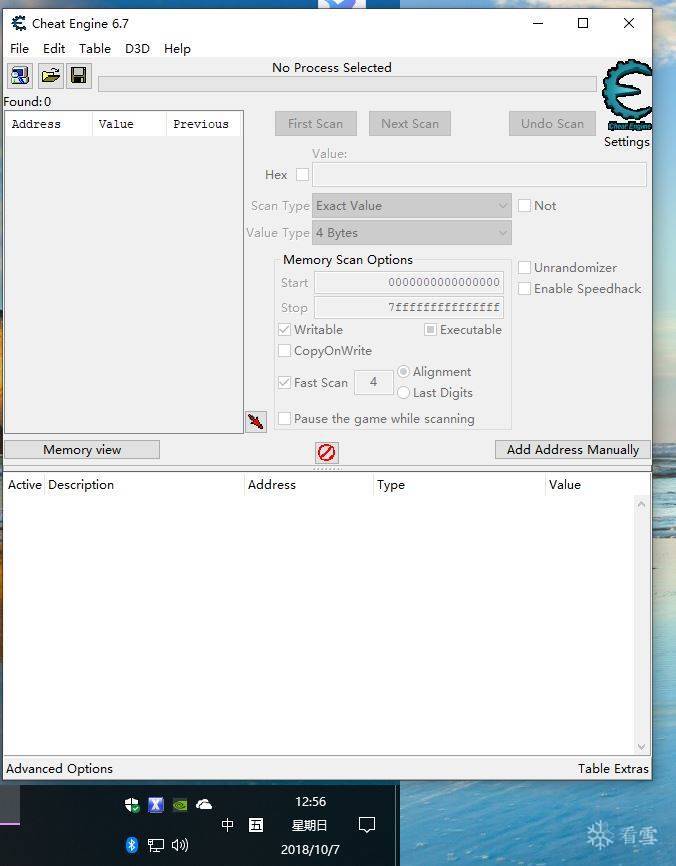This screenshot has height=866, width=676.
Task: Open Windows Defender tray icon
Action: click(x=132, y=805)
